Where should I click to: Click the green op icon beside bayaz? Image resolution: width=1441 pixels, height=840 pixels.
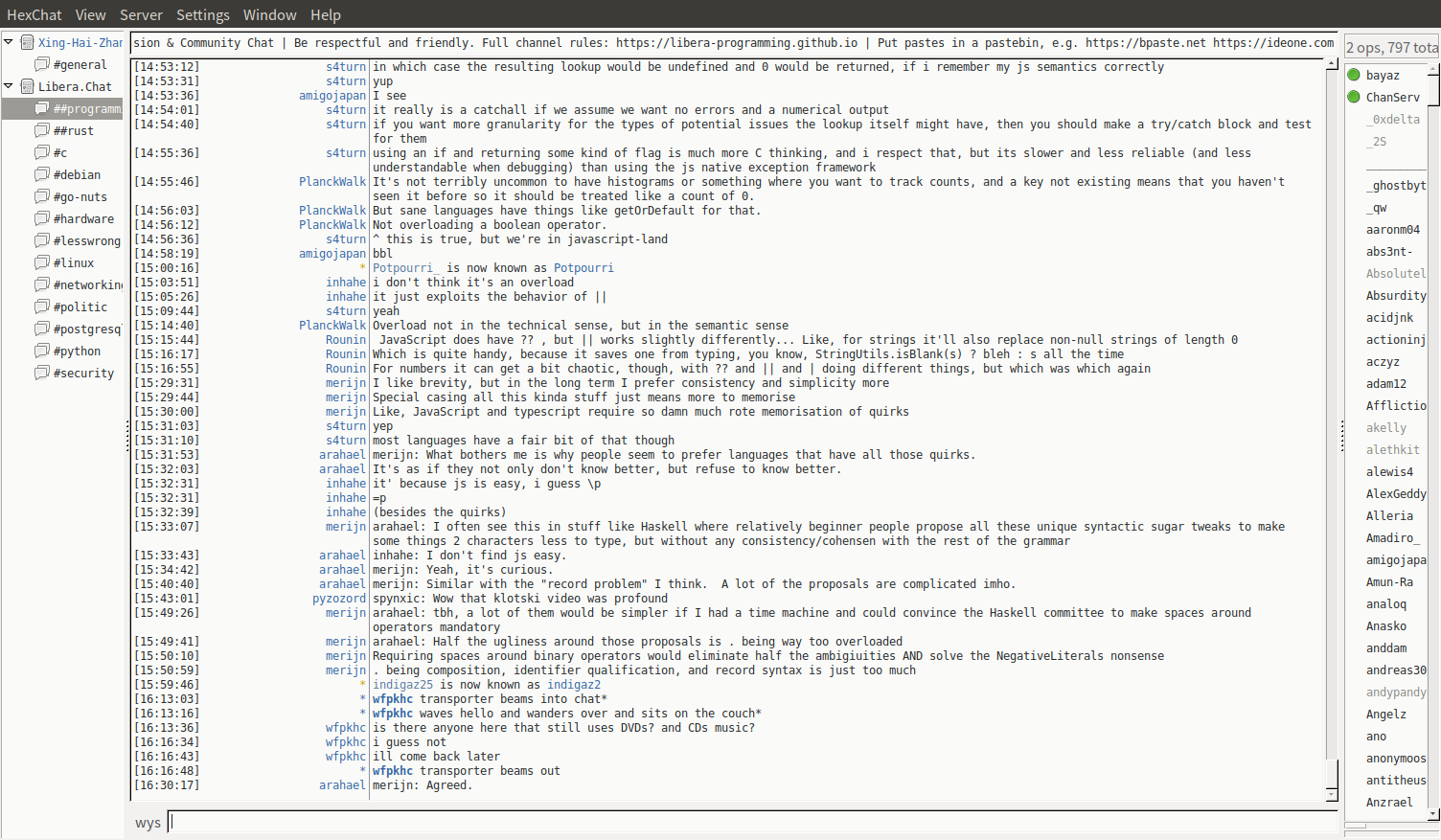tap(1354, 75)
